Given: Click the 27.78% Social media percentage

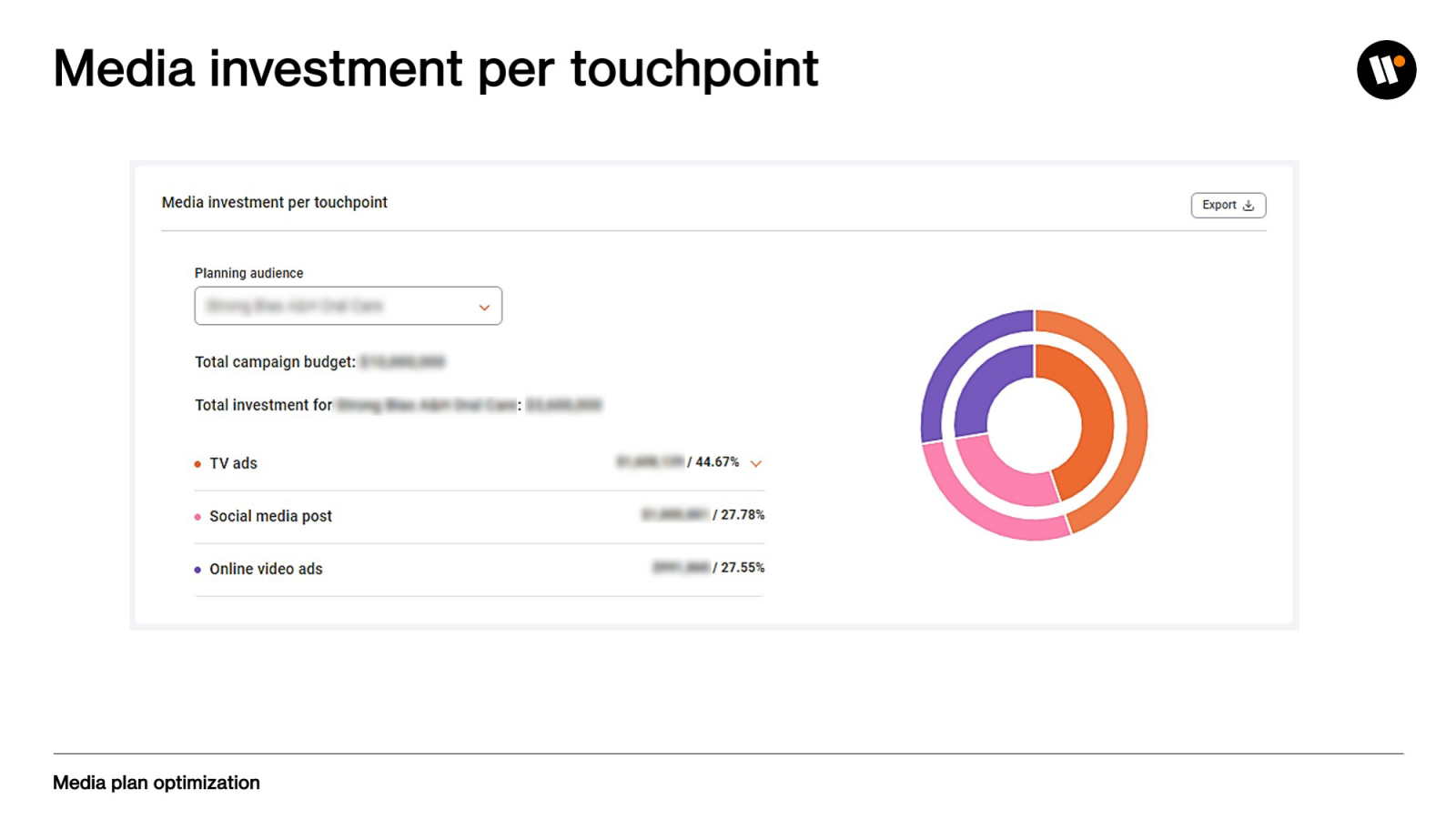Looking at the screenshot, I should (x=742, y=515).
